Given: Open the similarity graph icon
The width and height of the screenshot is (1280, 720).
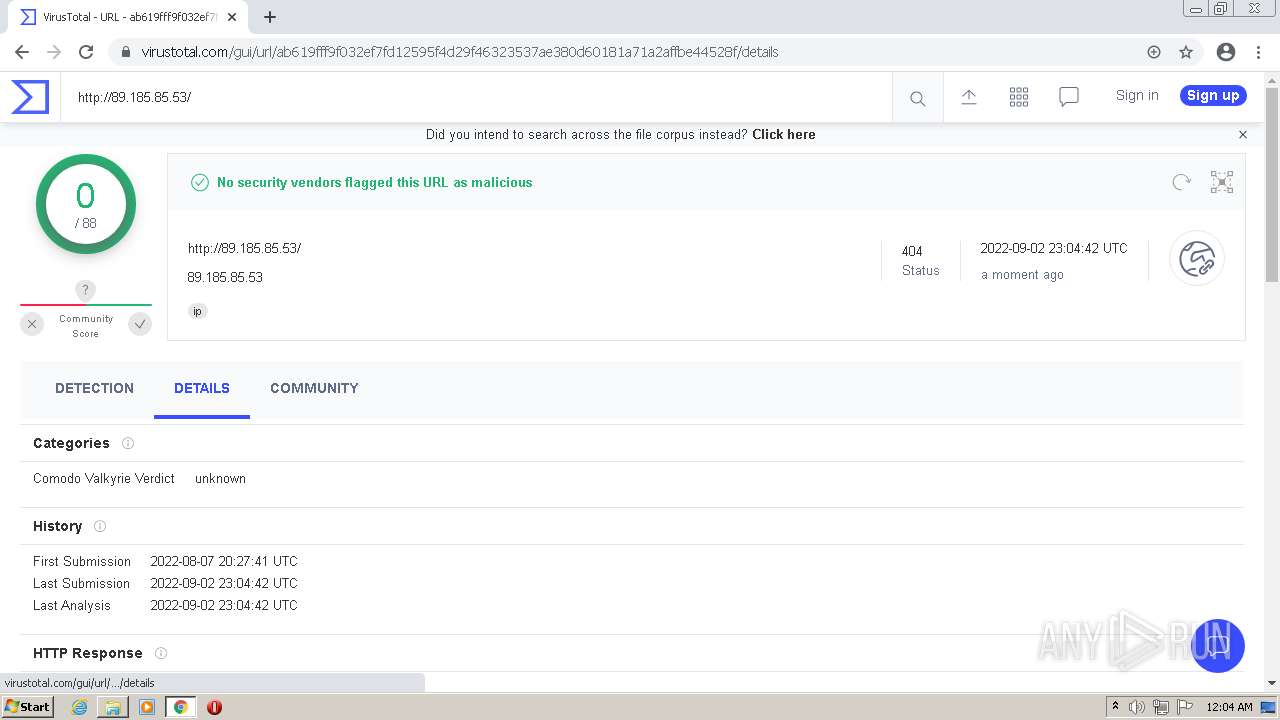Looking at the screenshot, I should pyautogui.click(x=1222, y=182).
